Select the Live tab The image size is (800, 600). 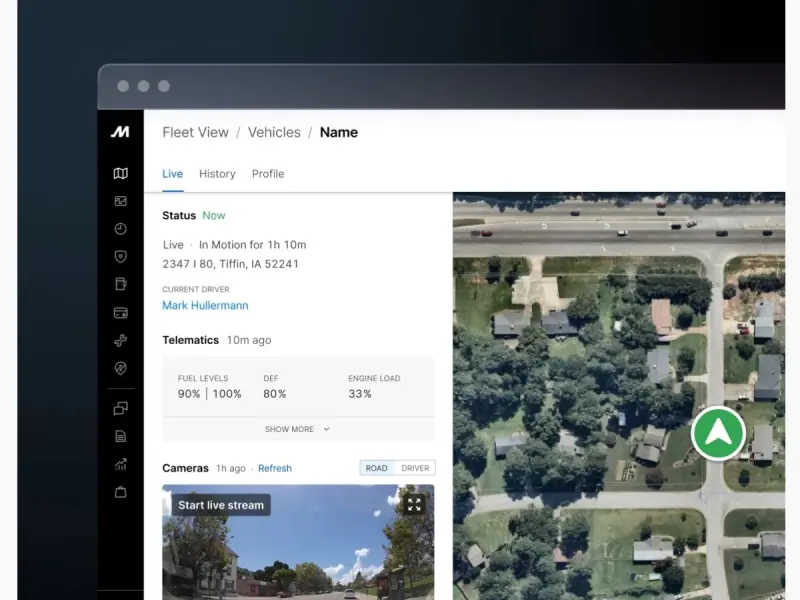pos(172,174)
